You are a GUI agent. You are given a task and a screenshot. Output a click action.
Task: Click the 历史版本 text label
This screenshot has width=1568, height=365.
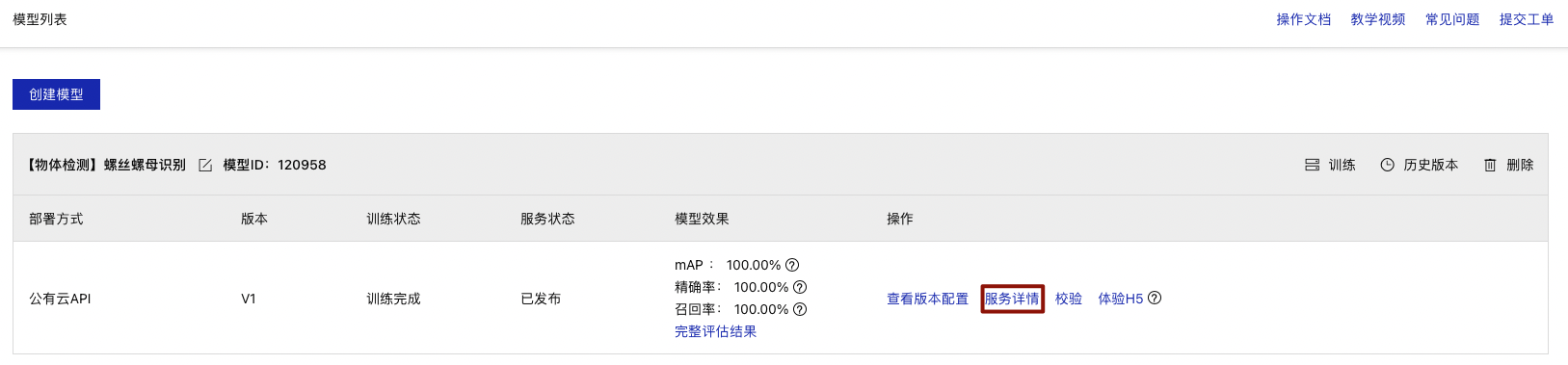tap(1431, 166)
